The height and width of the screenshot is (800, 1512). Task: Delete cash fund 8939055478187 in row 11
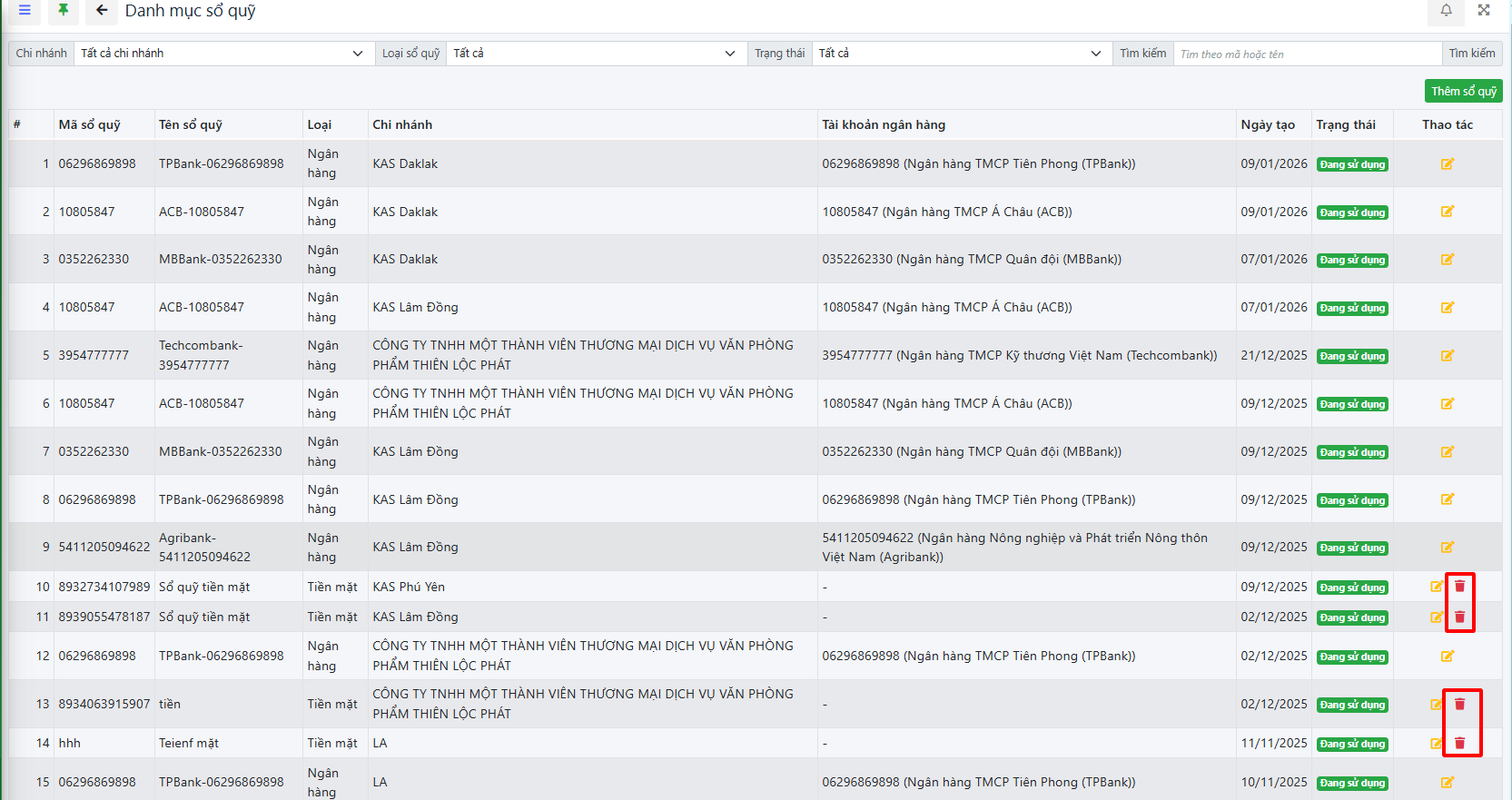click(1460, 617)
